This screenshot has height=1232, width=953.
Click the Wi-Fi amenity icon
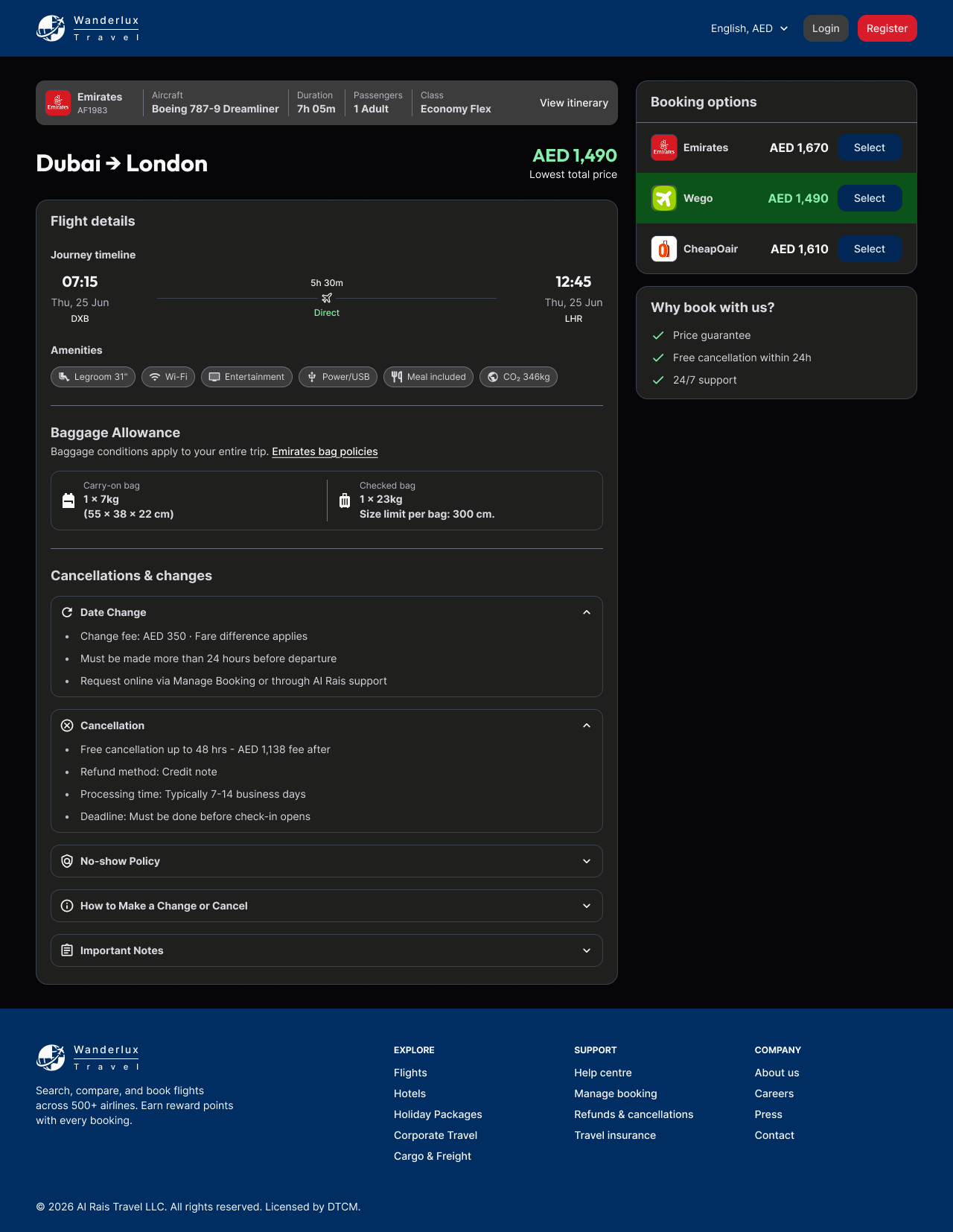155,377
